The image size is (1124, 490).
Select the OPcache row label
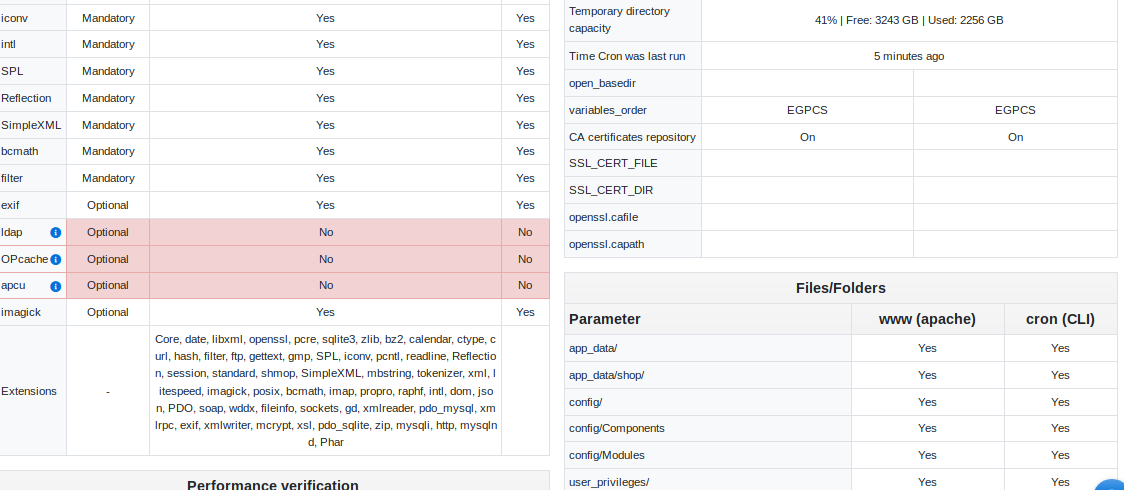click(25, 259)
